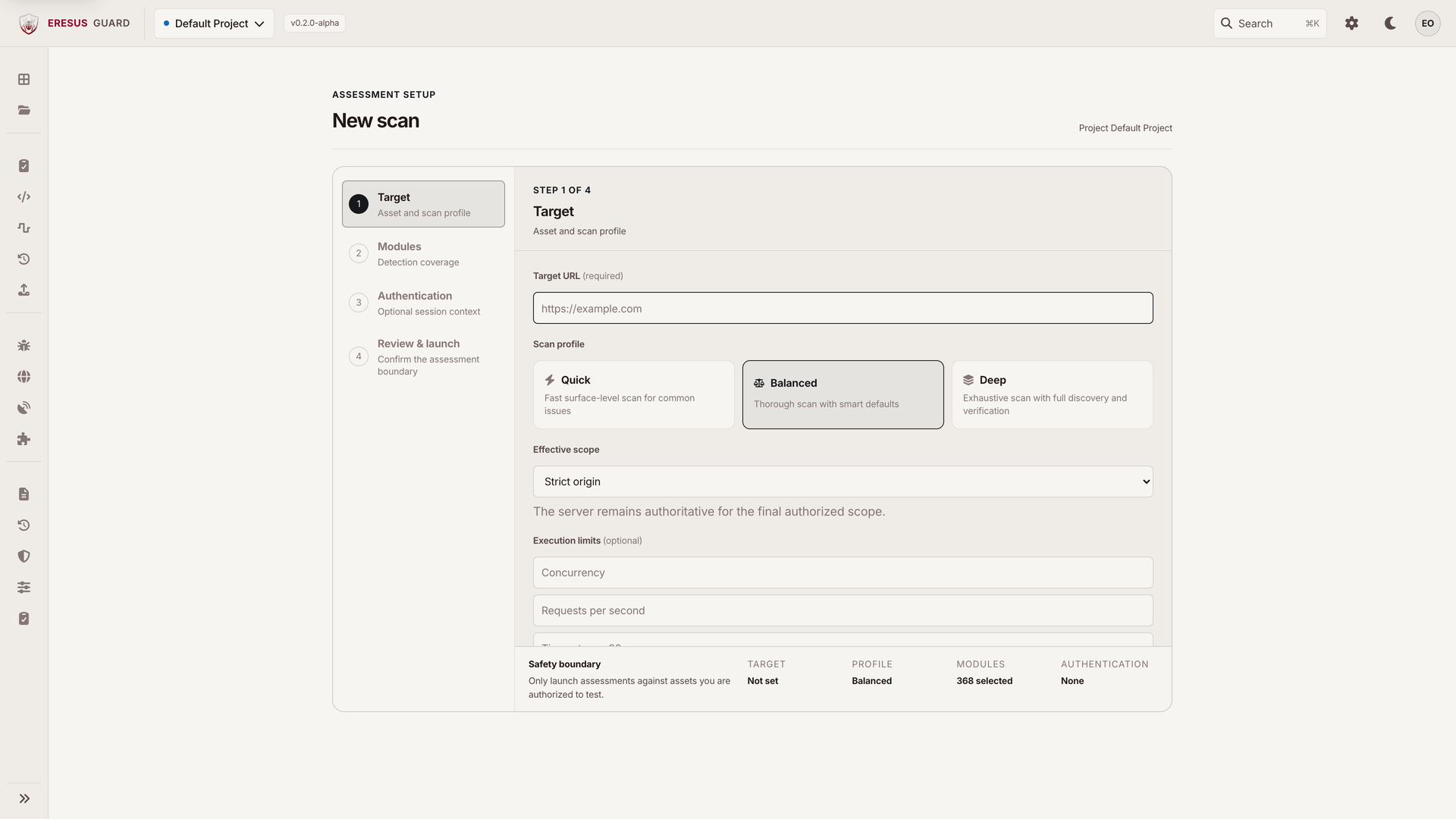
Task: Open the square-wave pulse sidebar icon
Action: (x=24, y=227)
